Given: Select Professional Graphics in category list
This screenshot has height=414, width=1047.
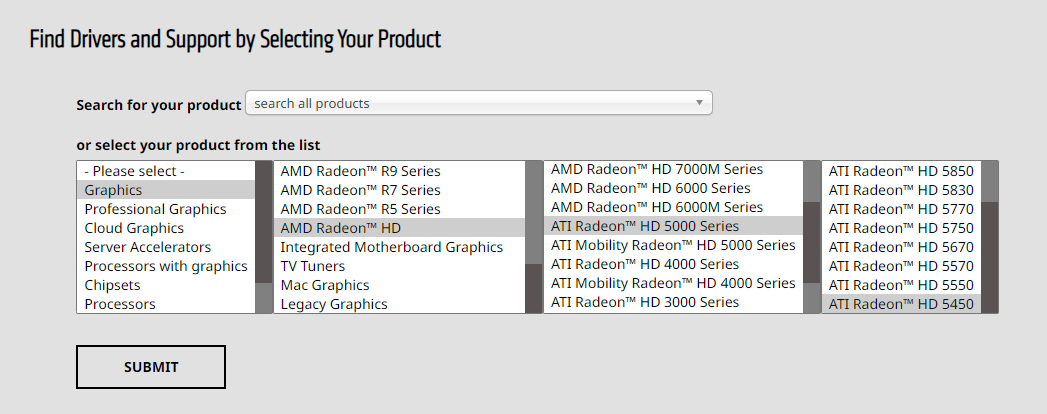Looking at the screenshot, I should (x=155, y=209).
